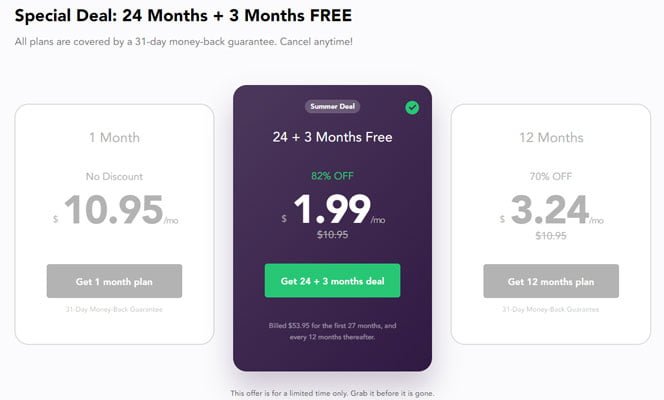Select the 1 Month plan title
The image size is (664, 400).
click(114, 138)
